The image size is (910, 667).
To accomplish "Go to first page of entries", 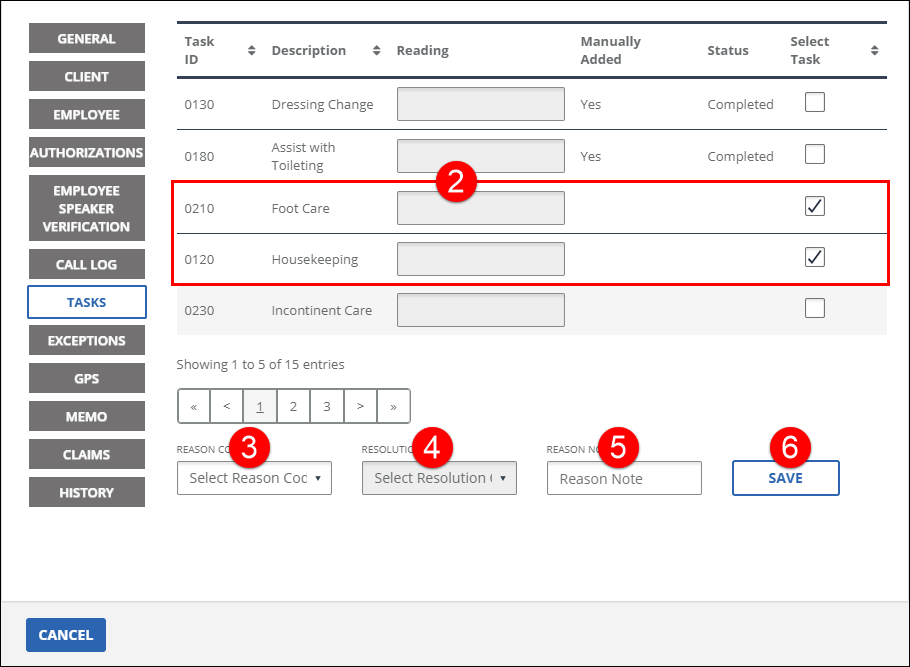I will (194, 407).
